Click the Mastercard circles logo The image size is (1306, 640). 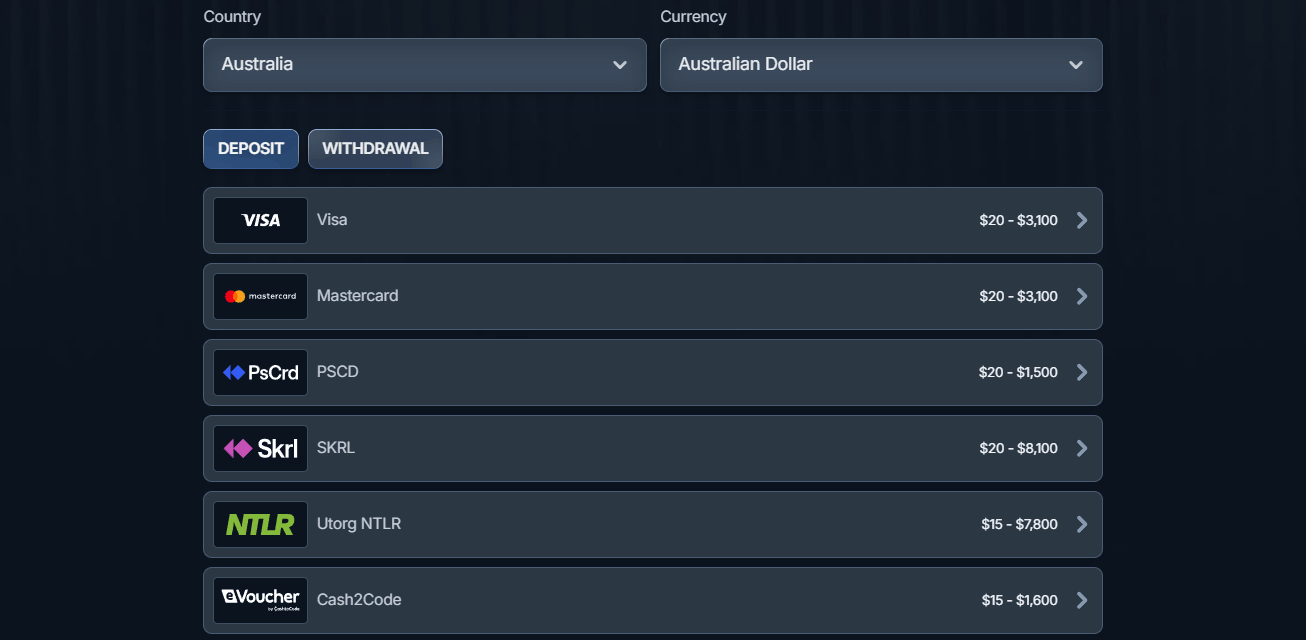click(x=238, y=296)
